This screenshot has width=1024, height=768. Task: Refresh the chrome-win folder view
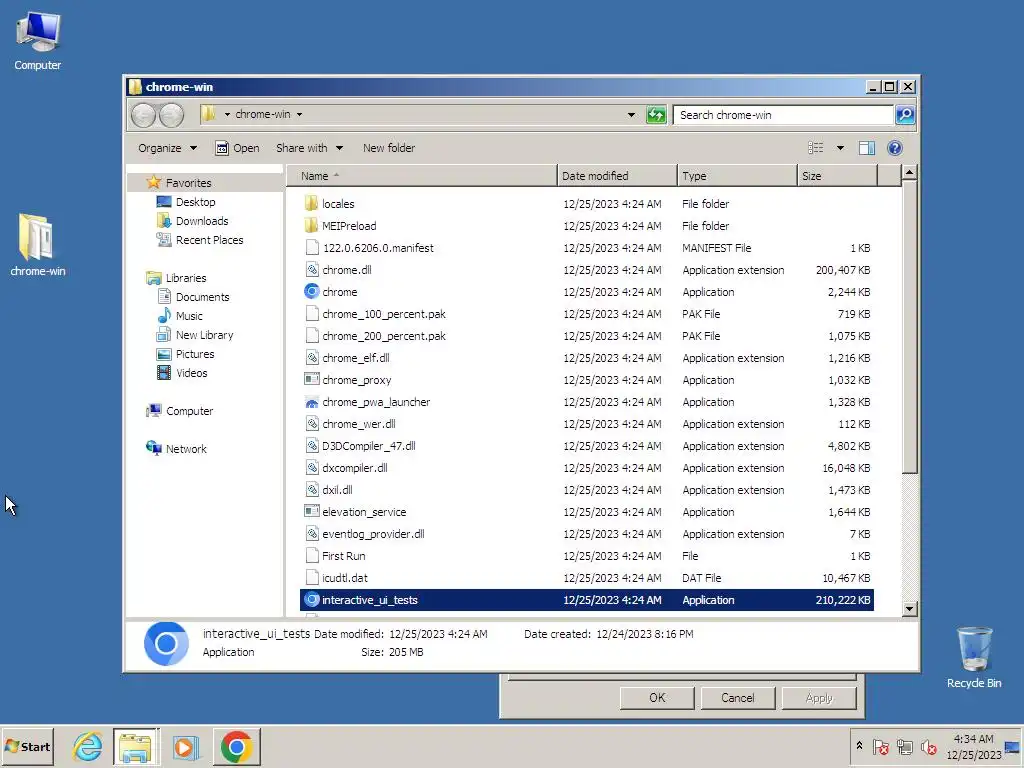pos(656,115)
